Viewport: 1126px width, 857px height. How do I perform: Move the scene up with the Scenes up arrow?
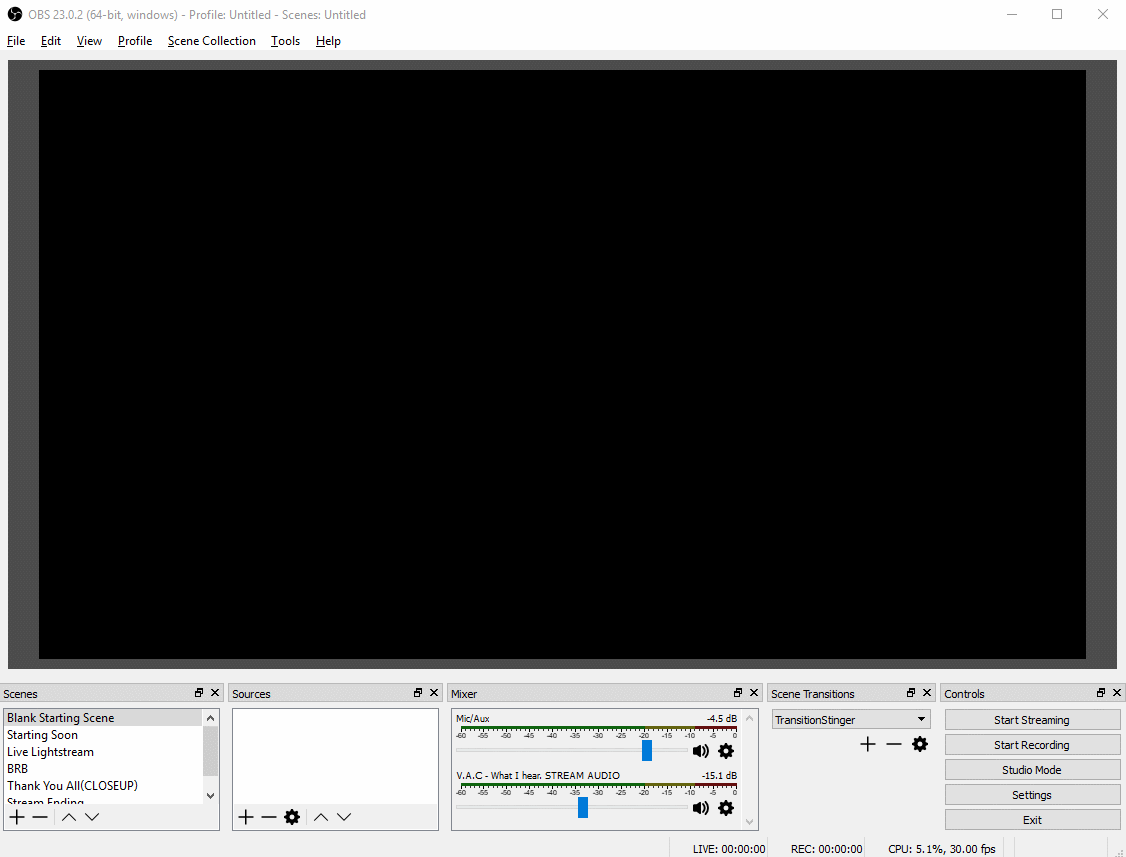[68, 817]
